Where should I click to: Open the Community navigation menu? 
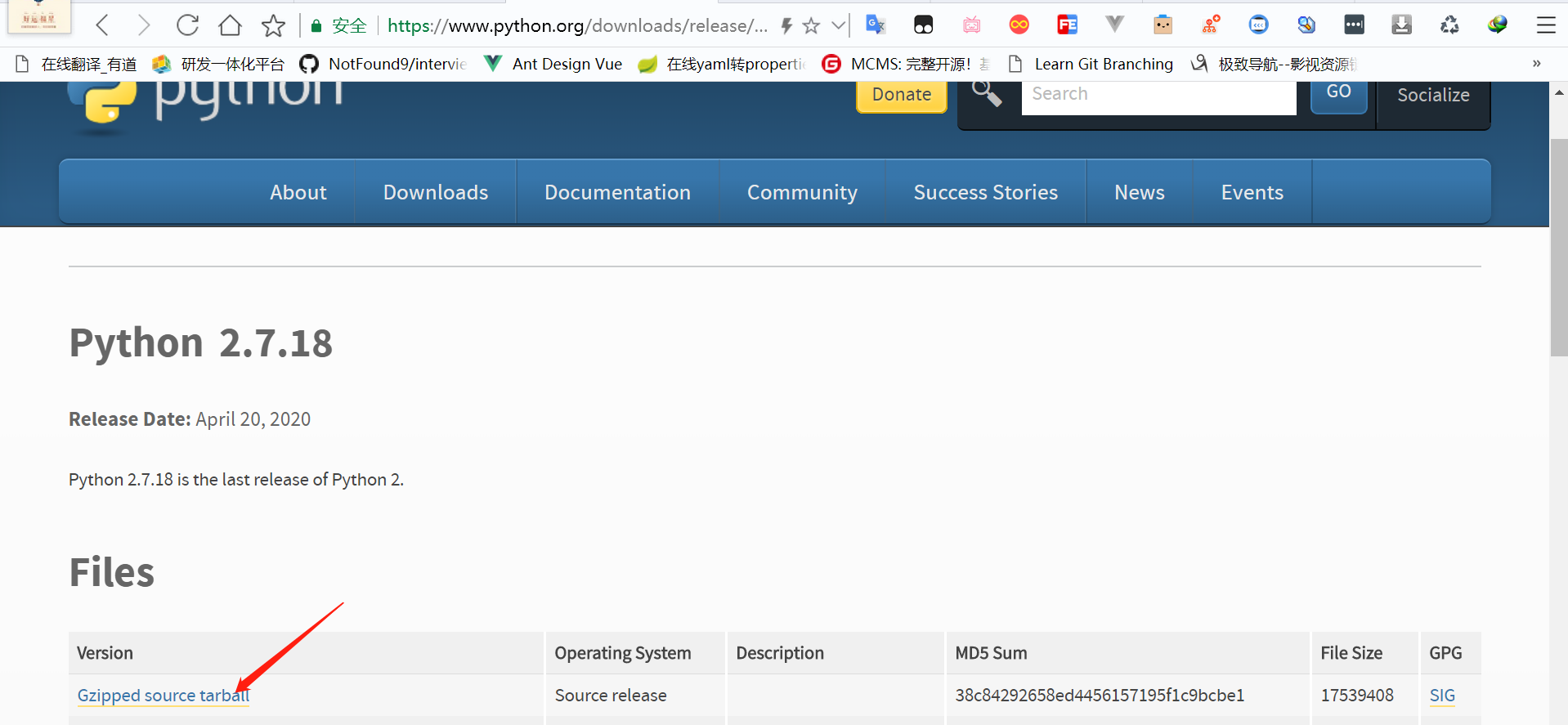click(x=802, y=192)
